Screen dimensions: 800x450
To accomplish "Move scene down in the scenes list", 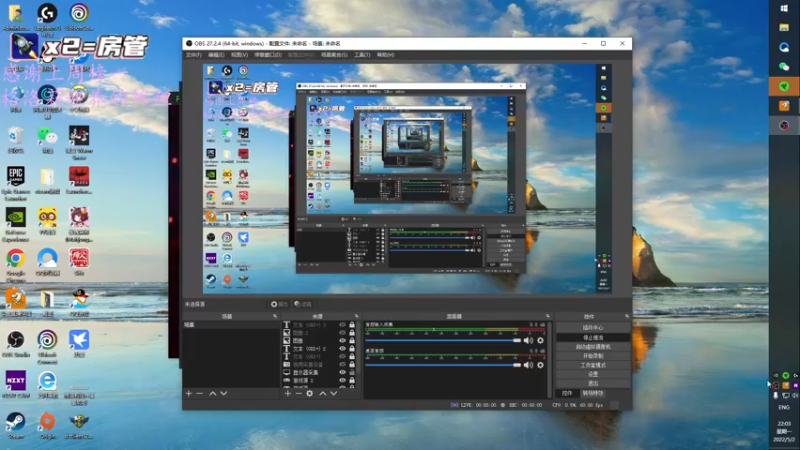I will pyautogui.click(x=223, y=393).
